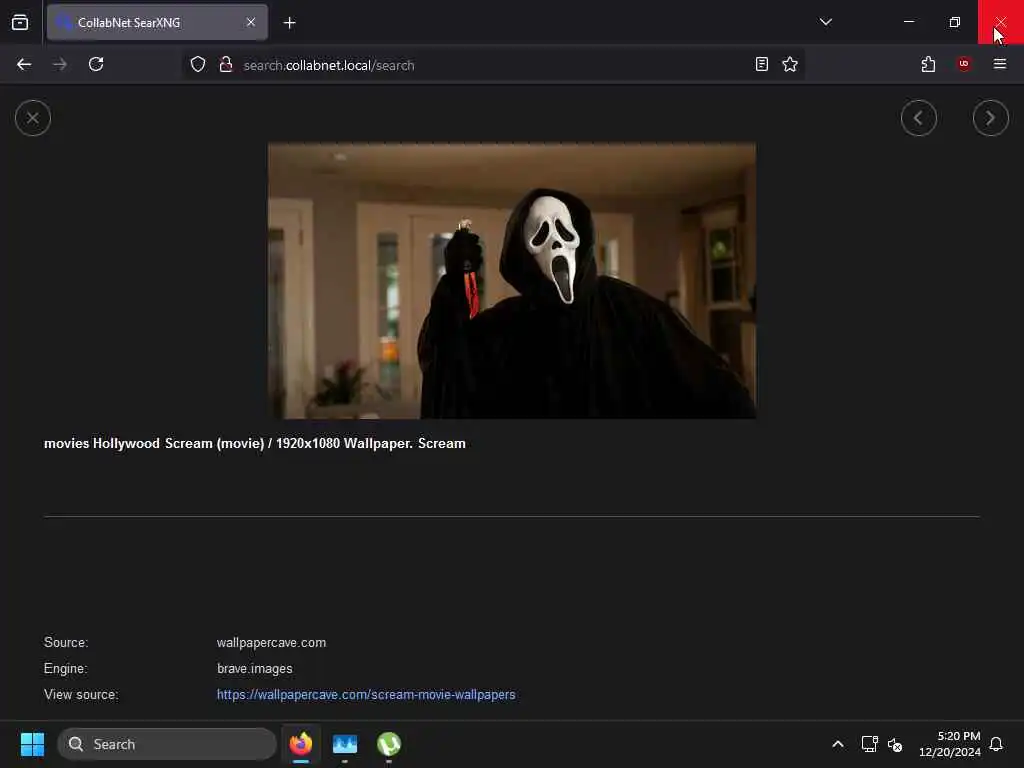Image resolution: width=1024 pixels, height=768 pixels.
Task: Click the browser back arrow
Action: click(x=24, y=64)
